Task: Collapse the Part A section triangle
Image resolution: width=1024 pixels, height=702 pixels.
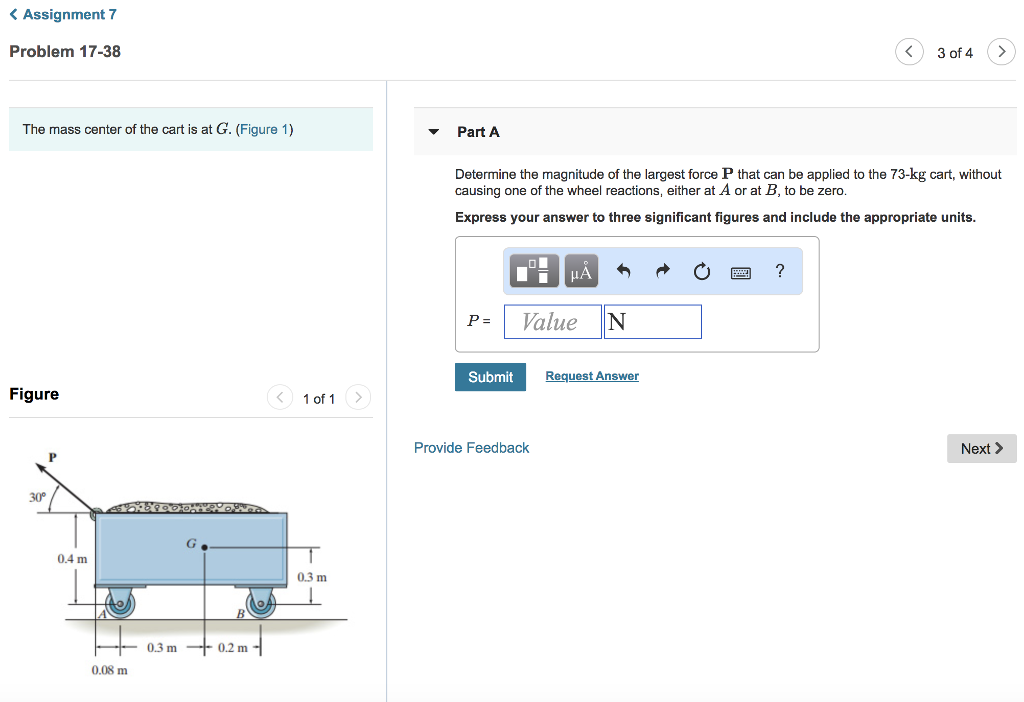Action: (433, 131)
